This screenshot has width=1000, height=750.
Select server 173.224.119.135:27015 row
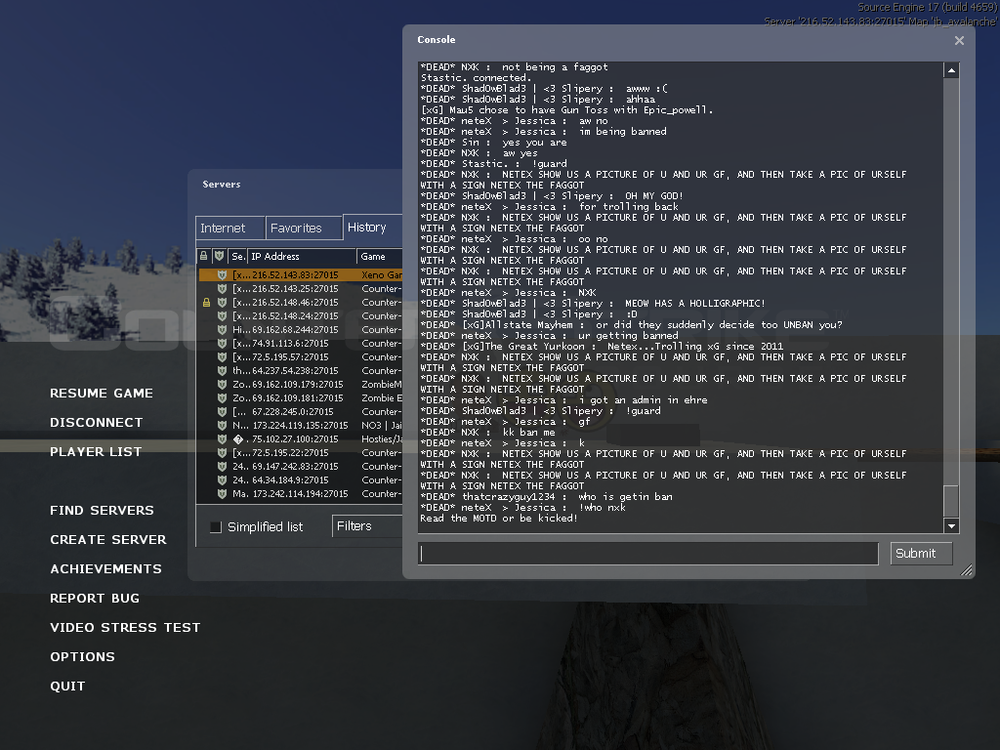300,425
